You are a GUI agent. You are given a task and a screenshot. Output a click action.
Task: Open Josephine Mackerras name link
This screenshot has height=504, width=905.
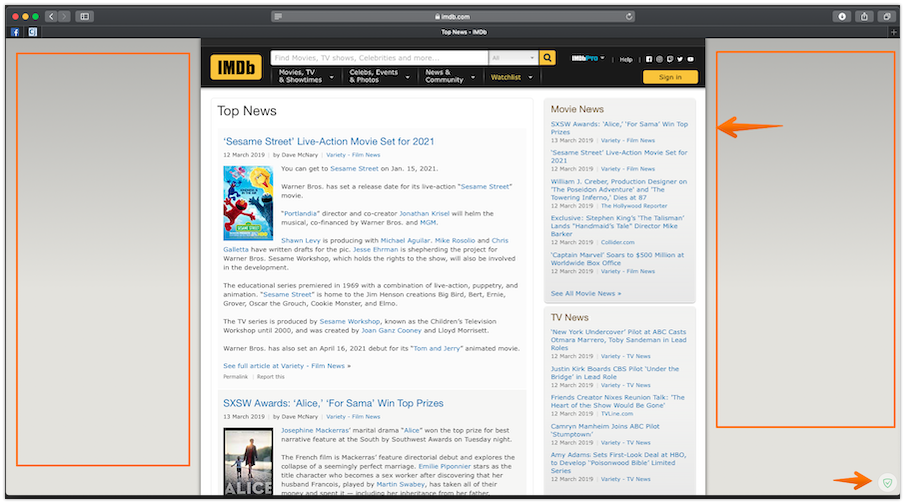pyautogui.click(x=315, y=431)
